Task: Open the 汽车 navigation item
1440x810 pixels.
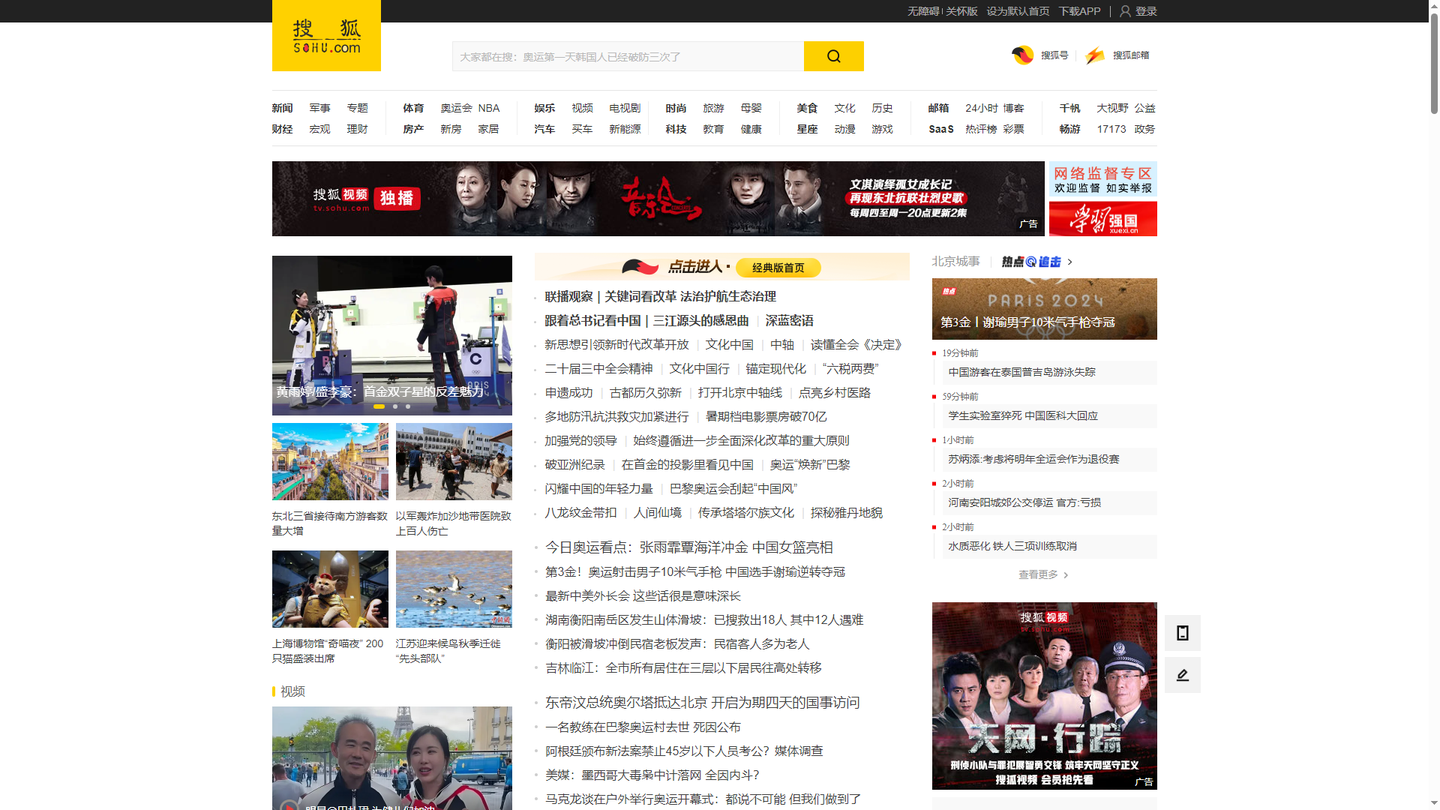Action: (544, 129)
